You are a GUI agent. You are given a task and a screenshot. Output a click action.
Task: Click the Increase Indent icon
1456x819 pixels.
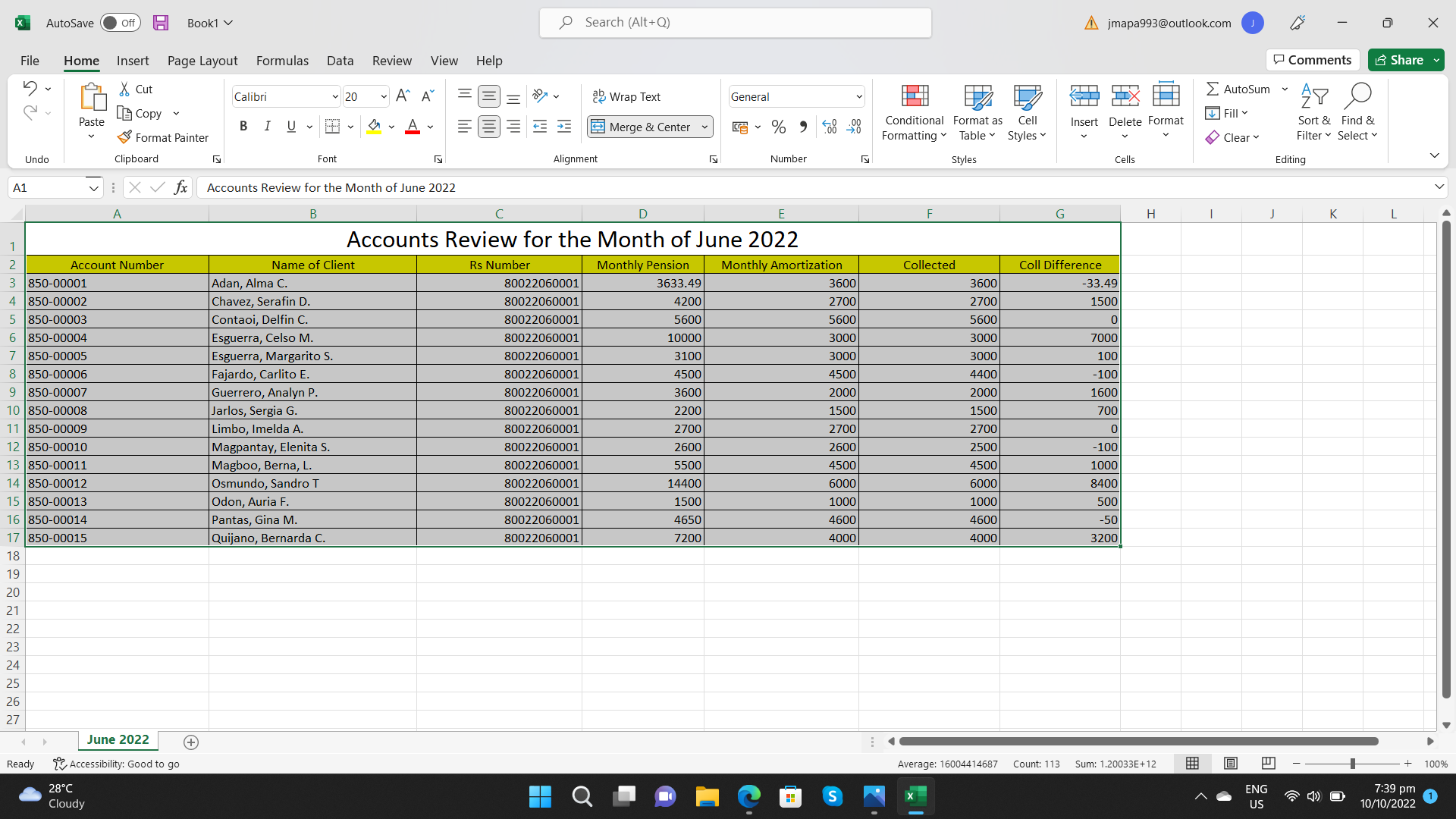(564, 127)
